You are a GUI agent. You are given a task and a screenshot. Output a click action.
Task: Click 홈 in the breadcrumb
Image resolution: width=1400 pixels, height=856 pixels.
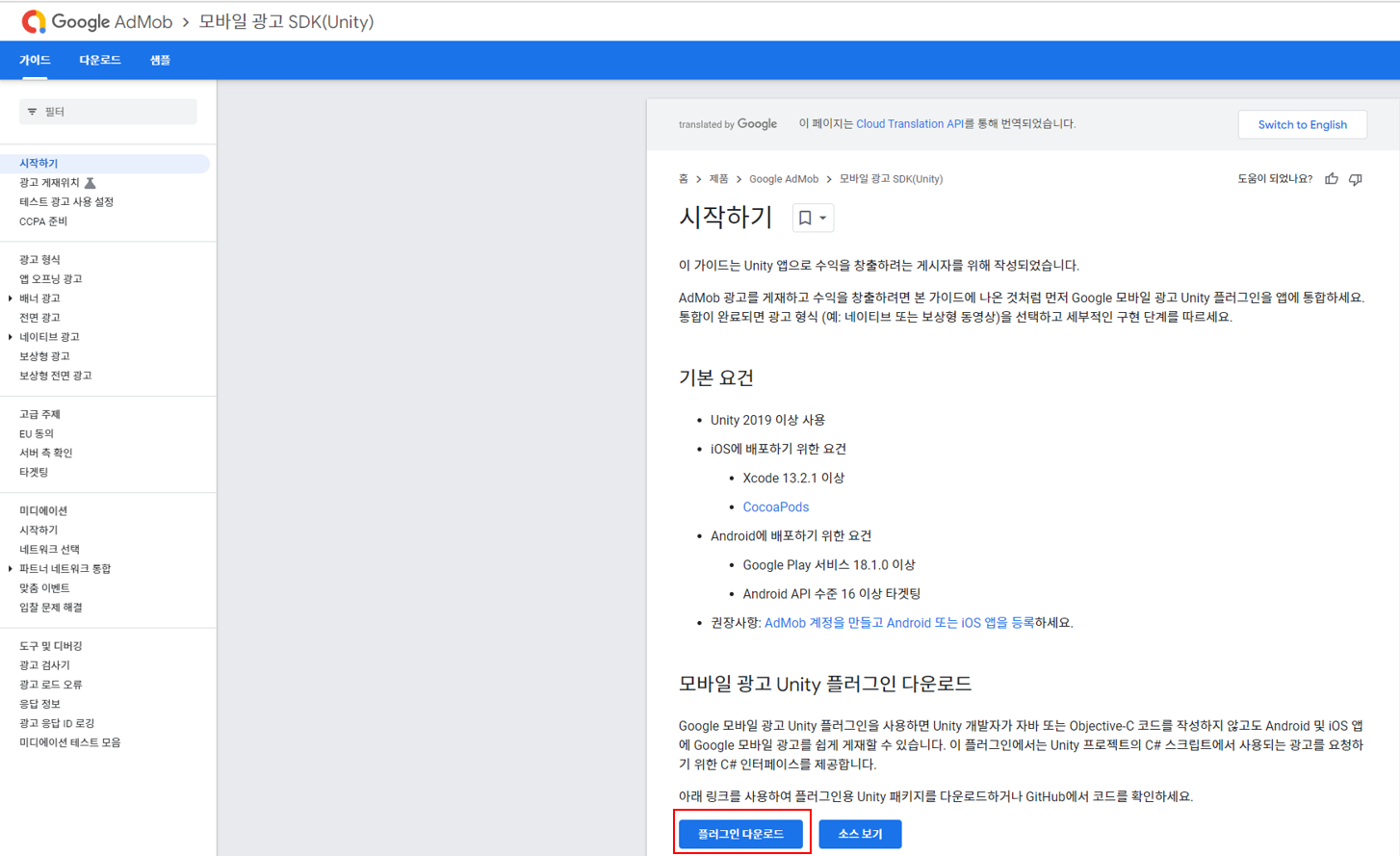pyautogui.click(x=684, y=179)
